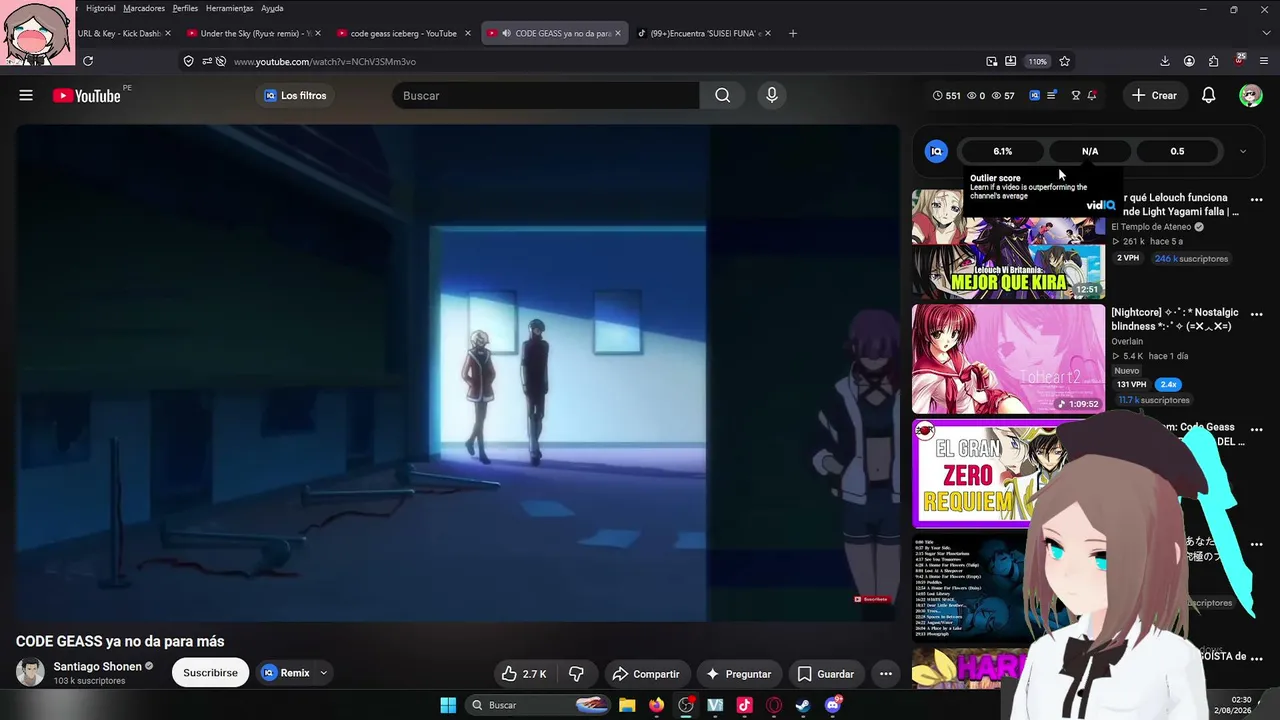Open File Explorer from the taskbar
The height and width of the screenshot is (720, 1280).
click(x=627, y=705)
